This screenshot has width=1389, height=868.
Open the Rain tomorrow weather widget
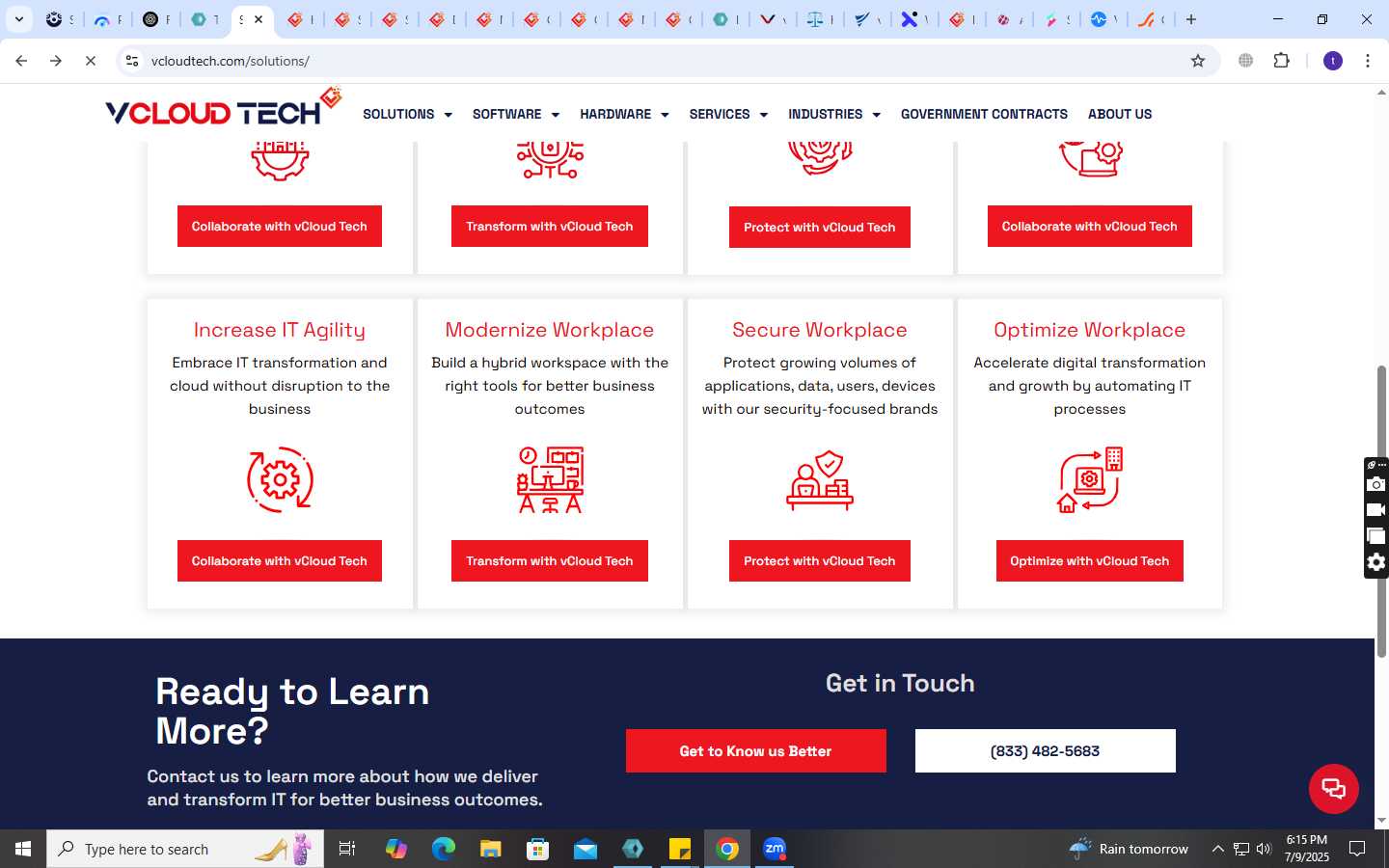1129,849
